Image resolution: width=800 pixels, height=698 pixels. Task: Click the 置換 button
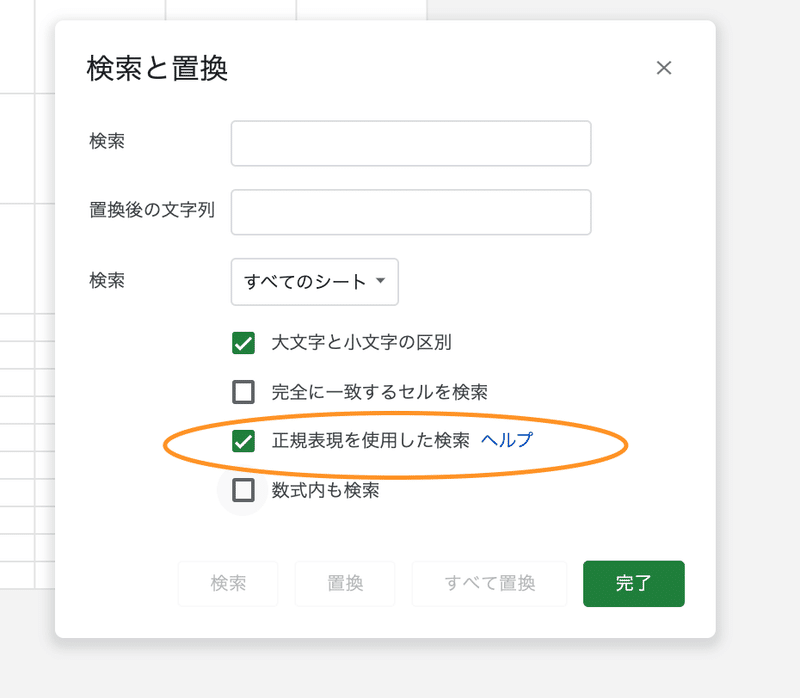(345, 583)
